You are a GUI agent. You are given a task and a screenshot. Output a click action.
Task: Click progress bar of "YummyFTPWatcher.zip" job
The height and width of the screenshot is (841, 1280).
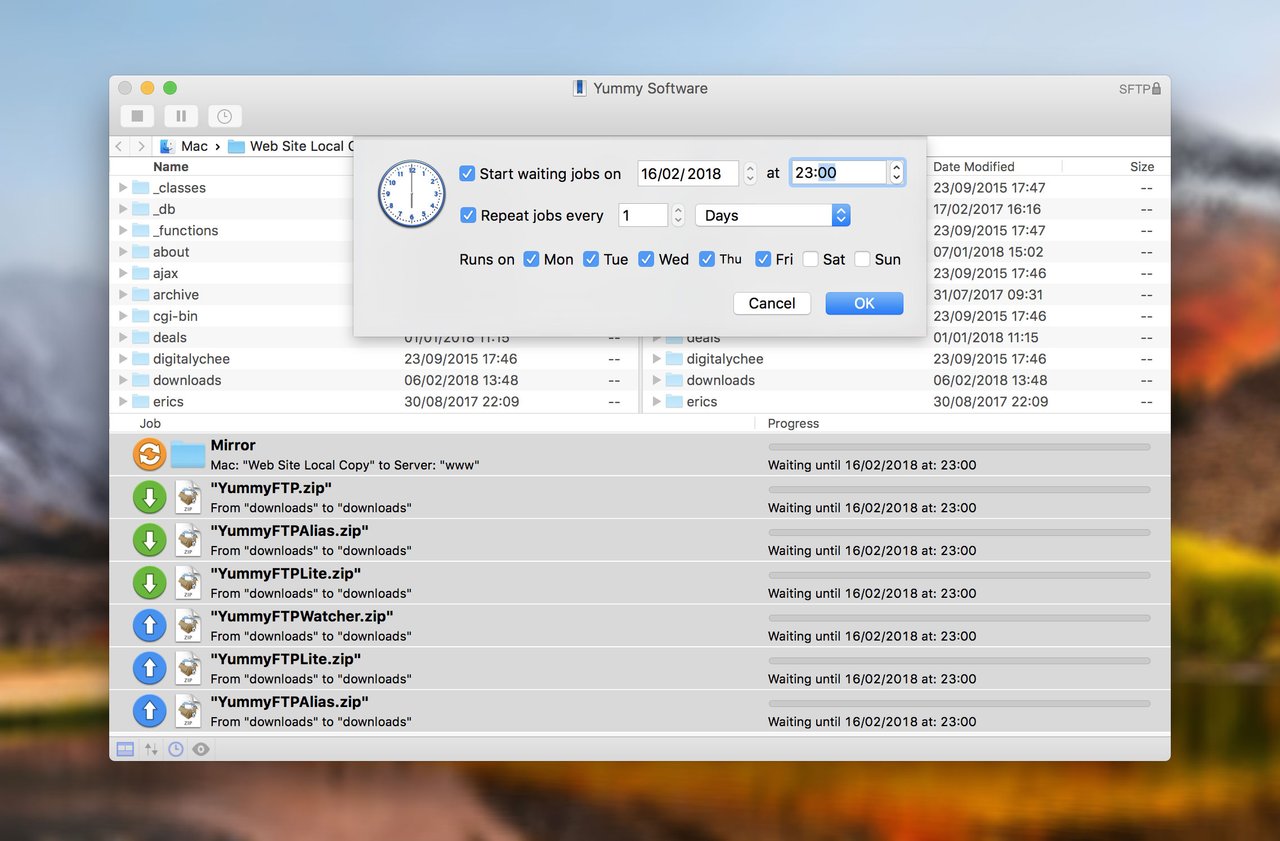pos(959,618)
